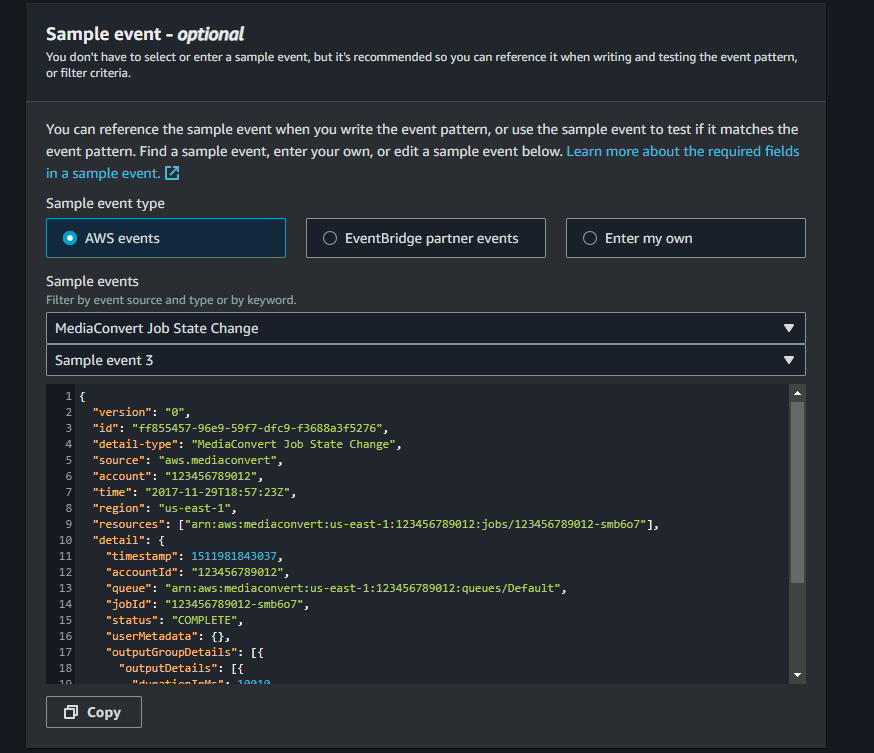
Task: Click the code editor vertical scrollbar thumb
Action: pos(796,492)
